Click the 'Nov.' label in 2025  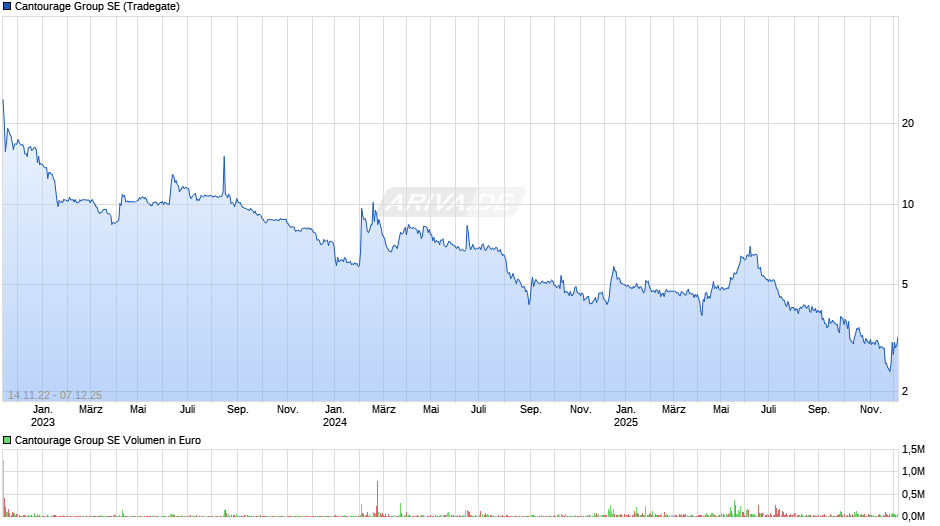click(870, 410)
